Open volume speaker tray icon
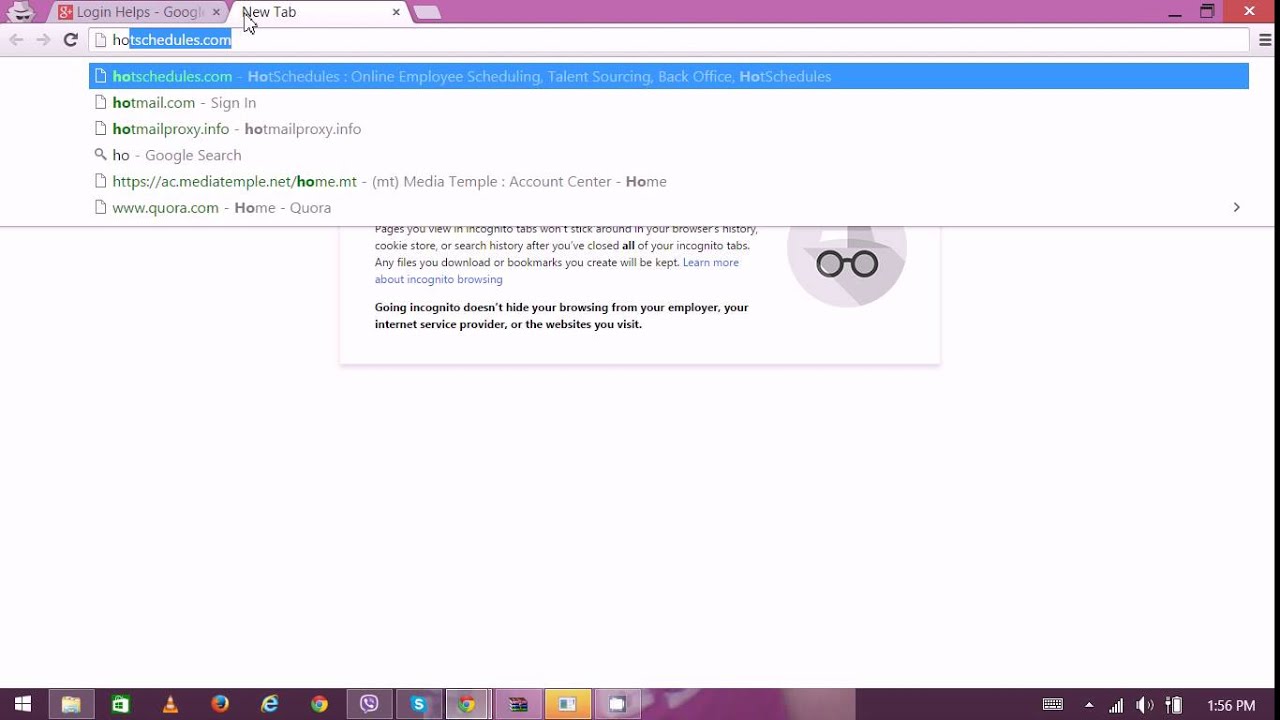 1145,705
